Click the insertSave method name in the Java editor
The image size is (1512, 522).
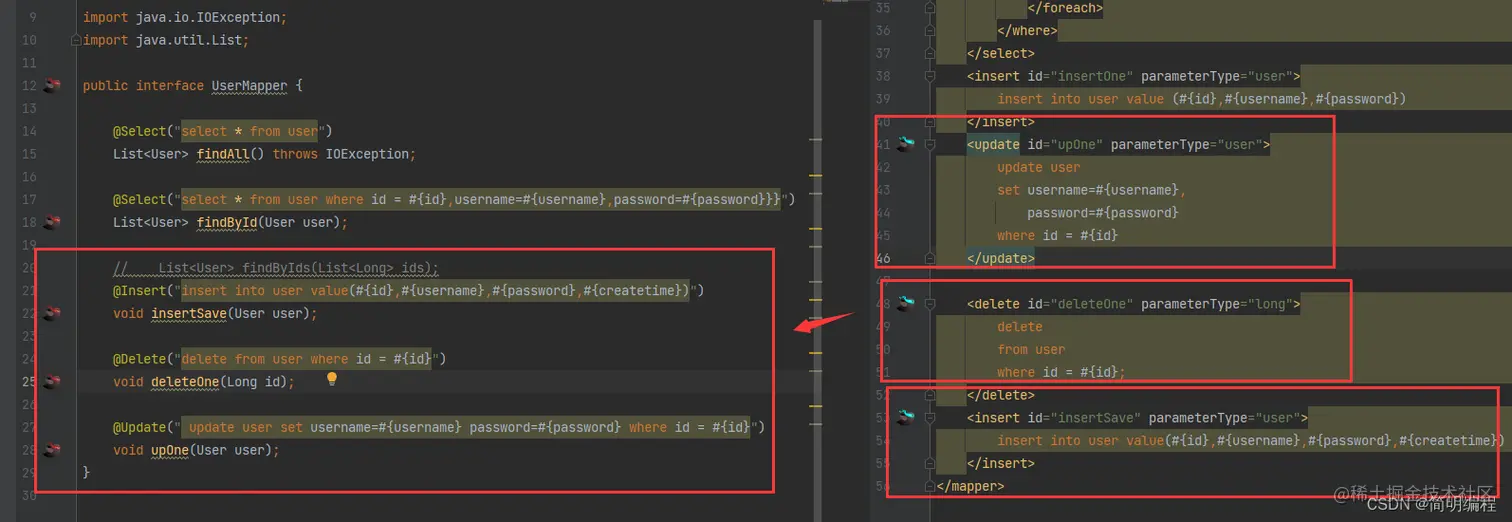pos(189,313)
